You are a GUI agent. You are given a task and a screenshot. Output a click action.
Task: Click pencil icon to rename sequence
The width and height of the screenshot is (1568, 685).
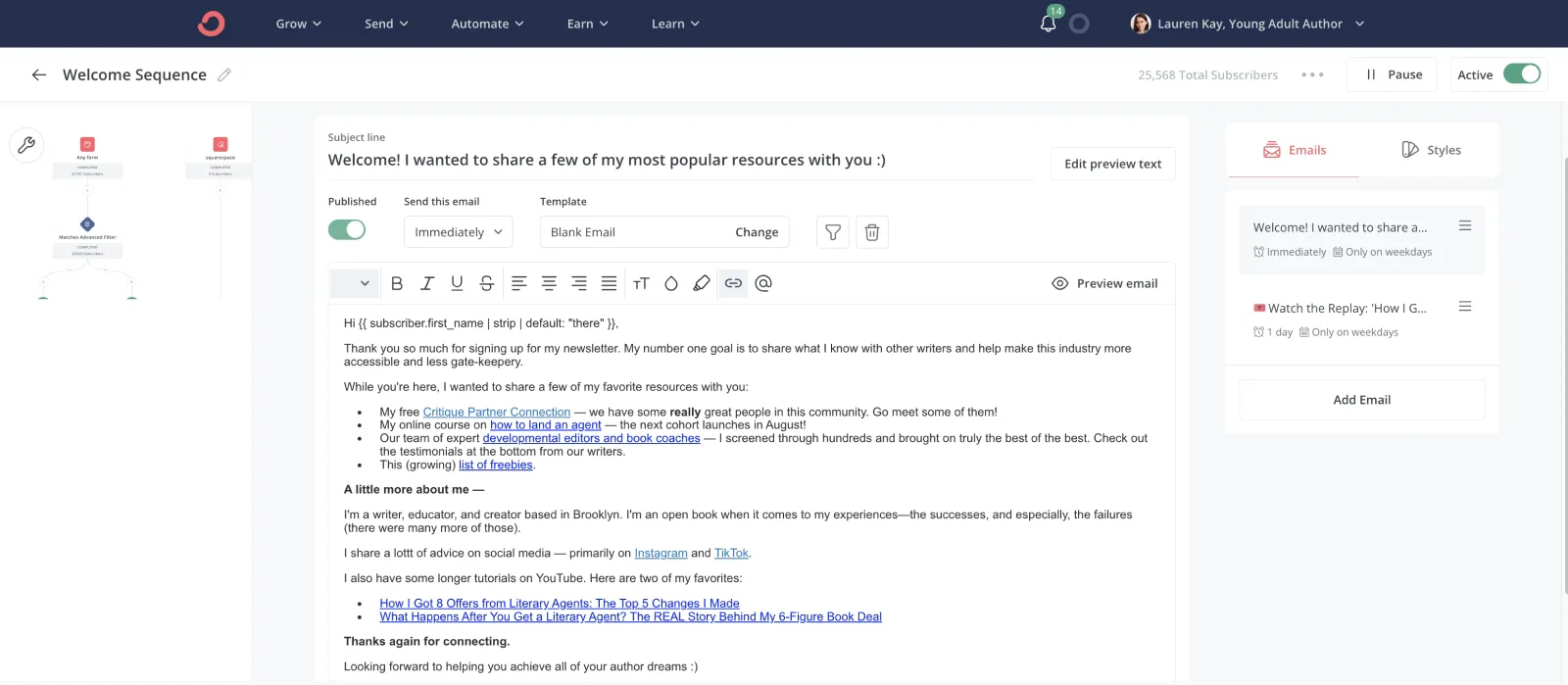click(x=224, y=74)
